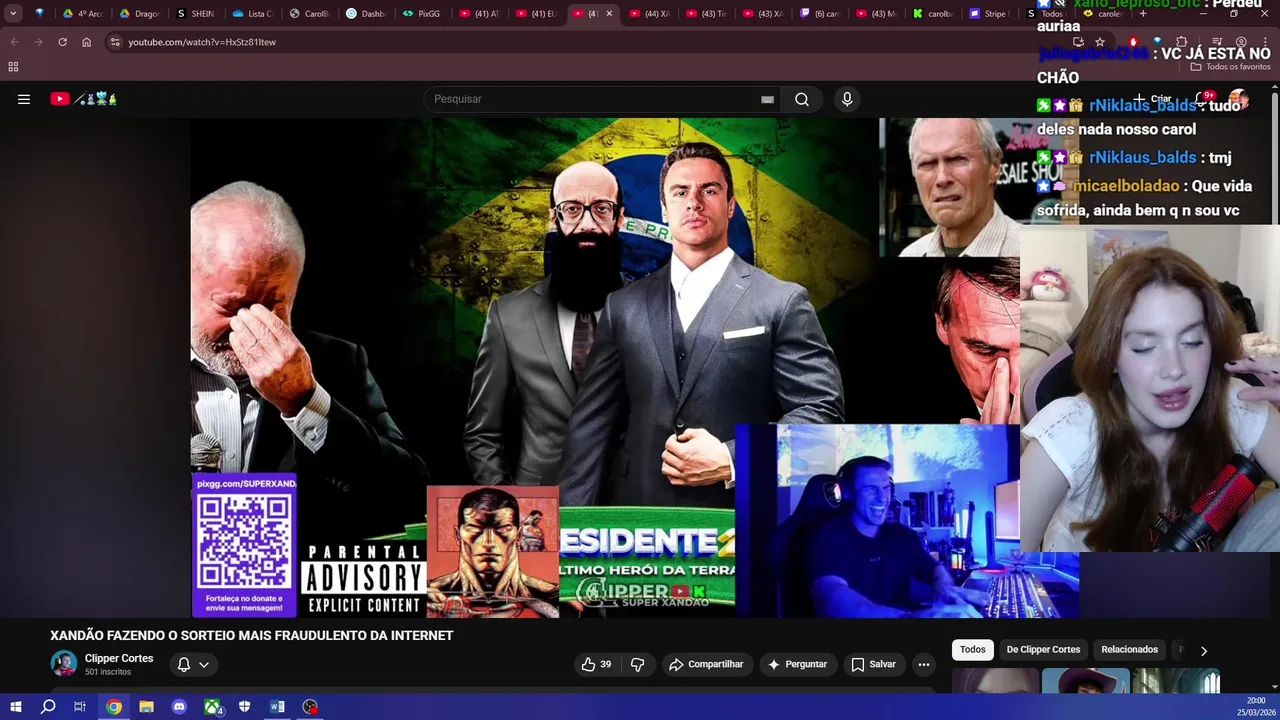The height and width of the screenshot is (720, 1280).
Task: Click the browser forward arrow
Action: coord(38,42)
